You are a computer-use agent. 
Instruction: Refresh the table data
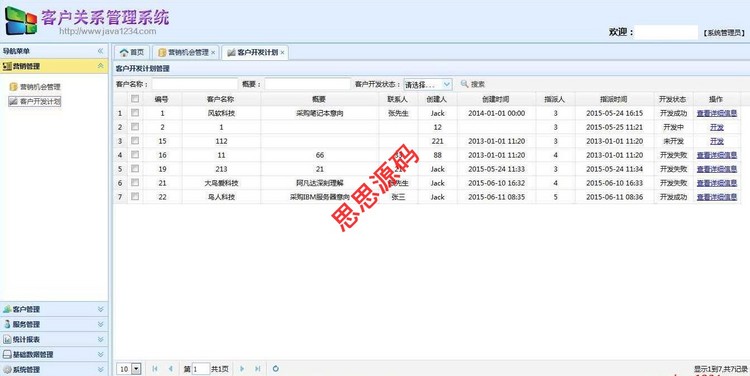pos(276,368)
